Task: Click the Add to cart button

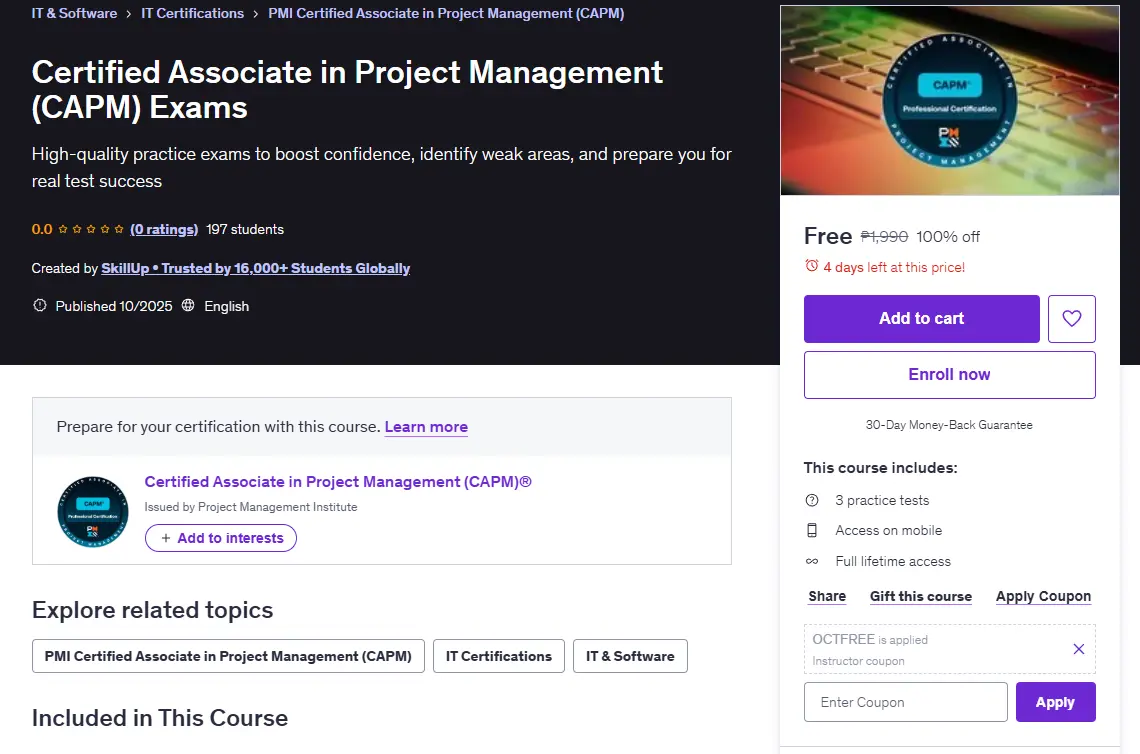Action: click(921, 318)
